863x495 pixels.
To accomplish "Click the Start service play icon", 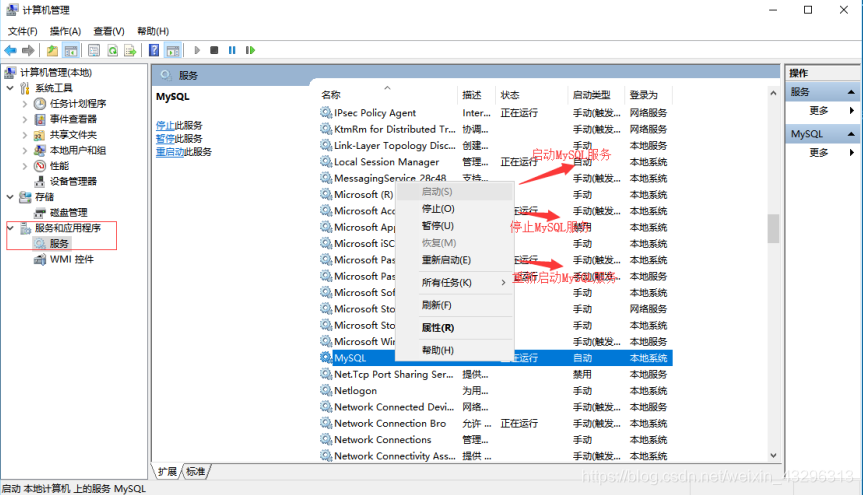I will pos(197,51).
